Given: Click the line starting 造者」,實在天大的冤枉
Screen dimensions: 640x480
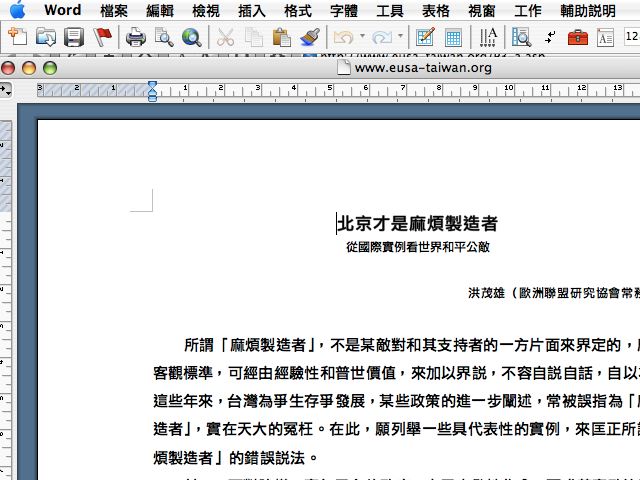Looking at the screenshot, I should click(x=396, y=429).
